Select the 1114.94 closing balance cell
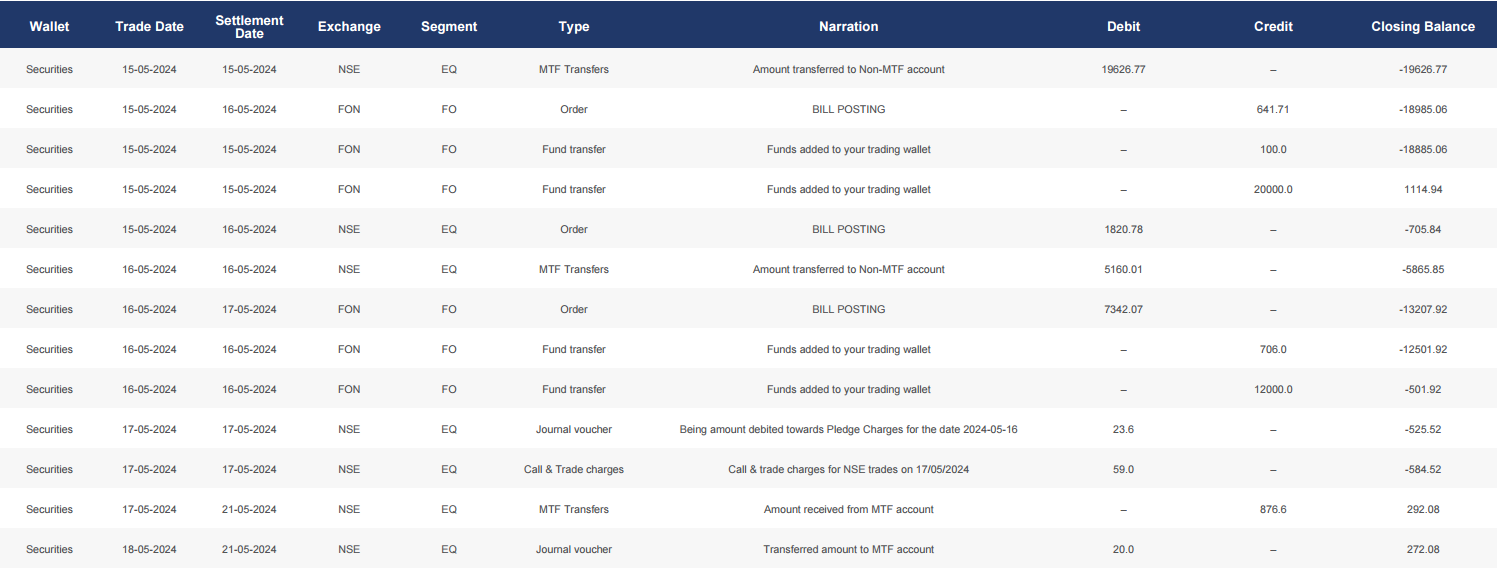Image resolution: width=1497 pixels, height=570 pixels. point(1423,190)
